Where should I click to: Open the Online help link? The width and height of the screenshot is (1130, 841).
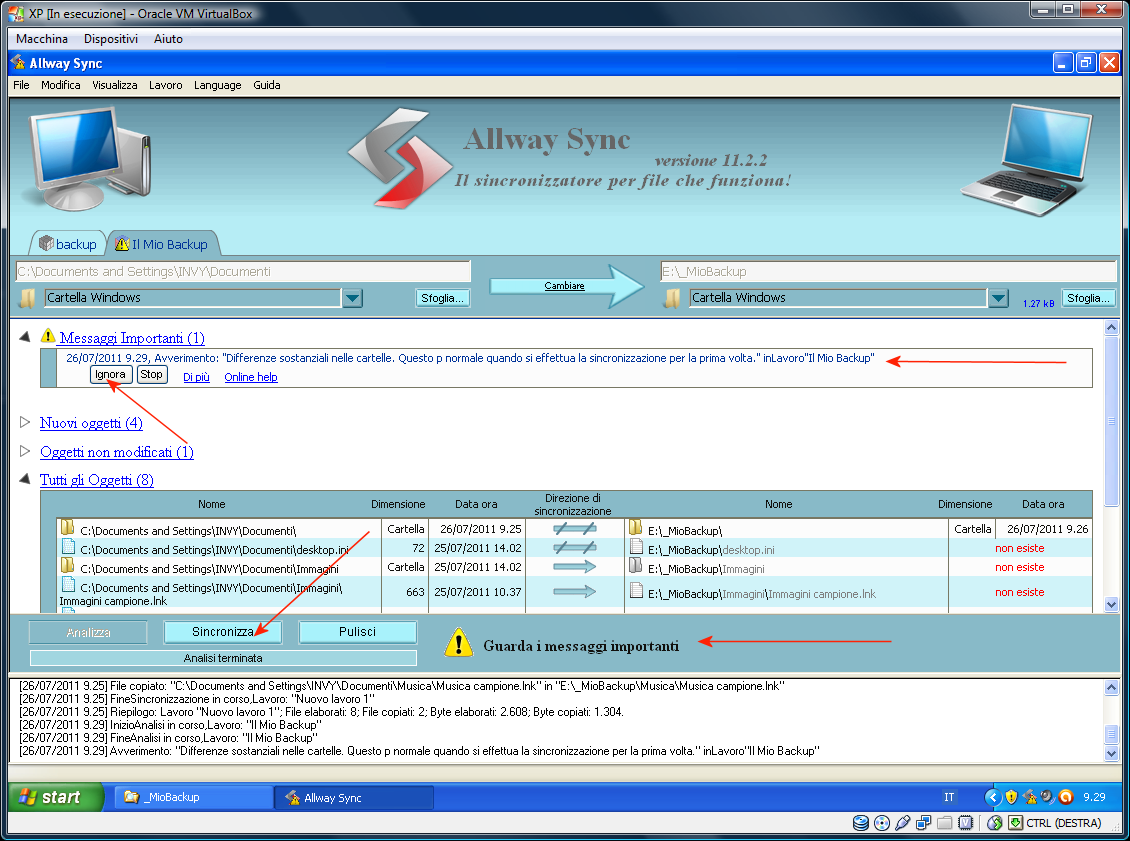click(251, 377)
